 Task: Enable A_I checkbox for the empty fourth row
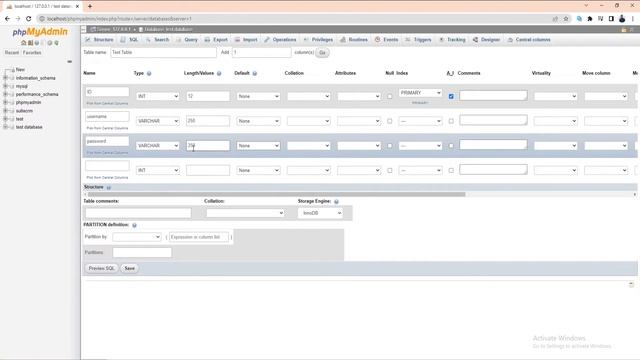tap(451, 171)
